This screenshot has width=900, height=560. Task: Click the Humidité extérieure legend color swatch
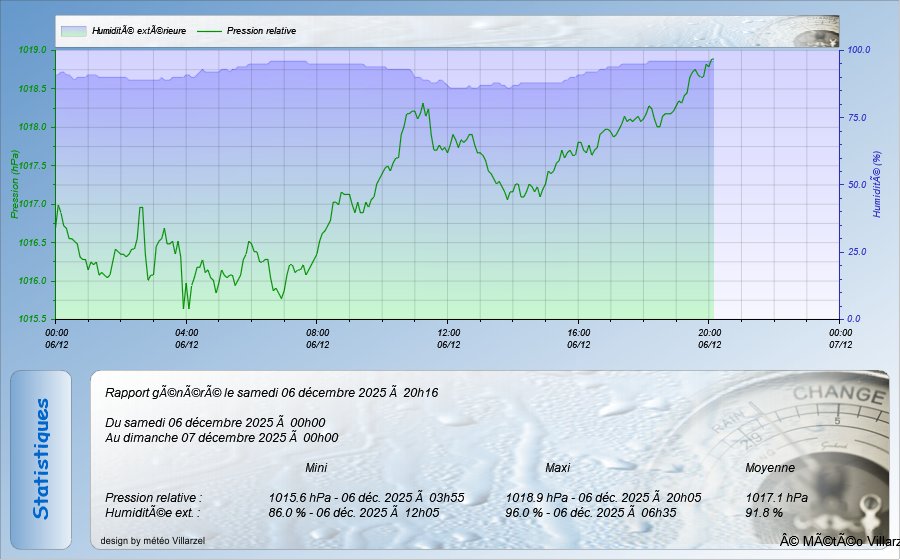pyautogui.click(x=73, y=31)
